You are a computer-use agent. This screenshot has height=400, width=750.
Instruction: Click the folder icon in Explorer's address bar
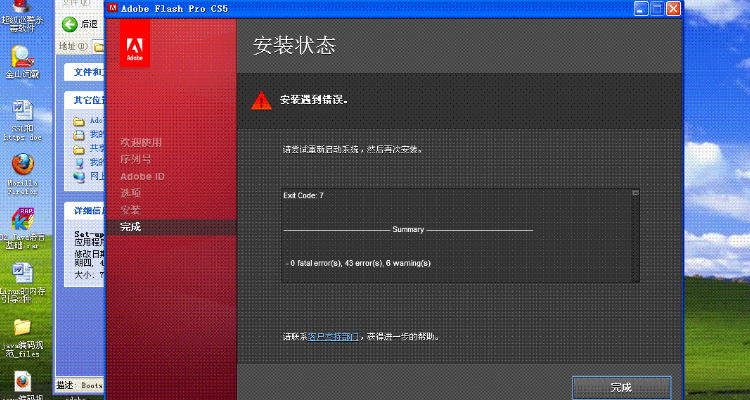[x=99, y=47]
